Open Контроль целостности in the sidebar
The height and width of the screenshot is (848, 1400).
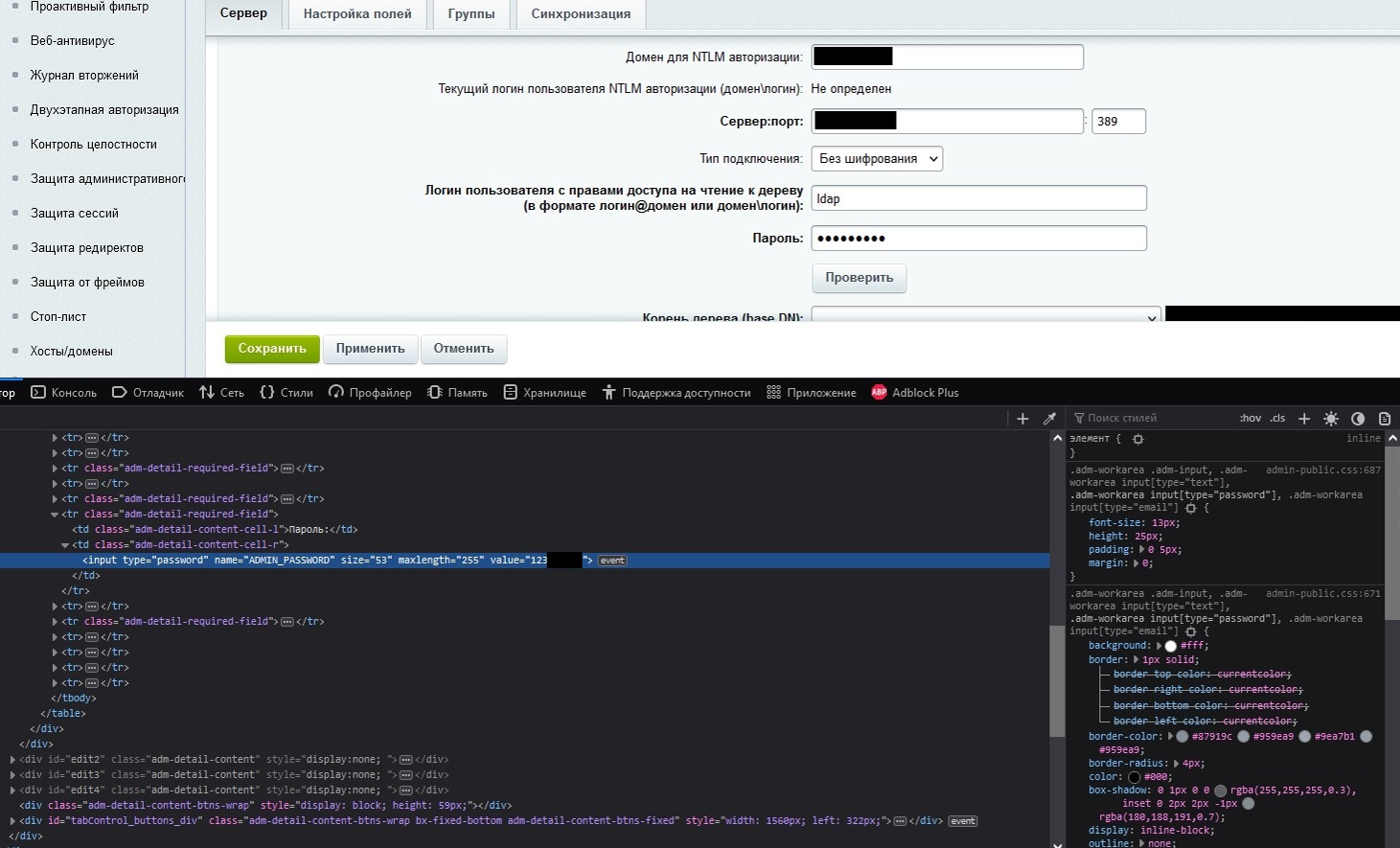[93, 145]
